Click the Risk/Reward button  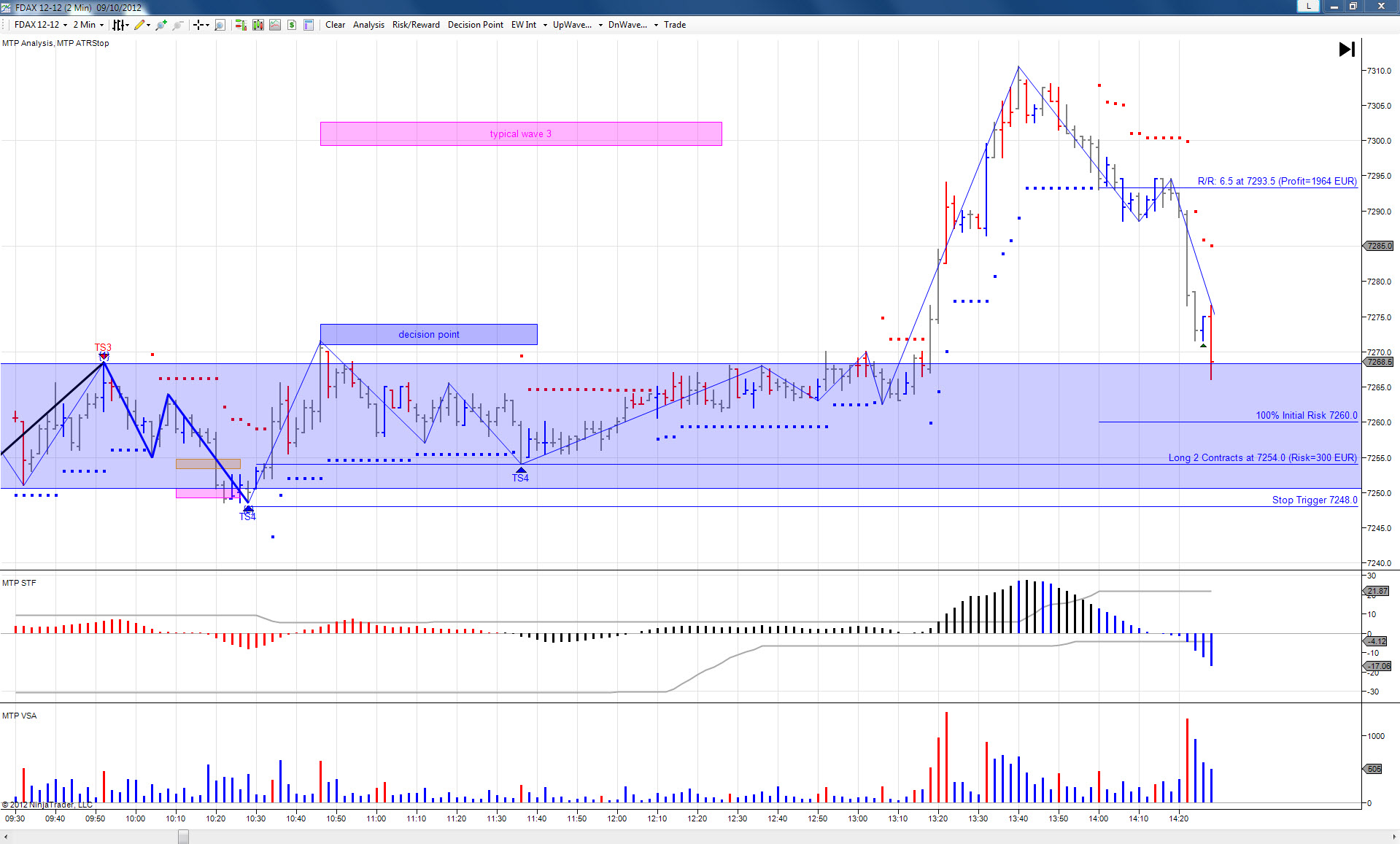[x=416, y=25]
